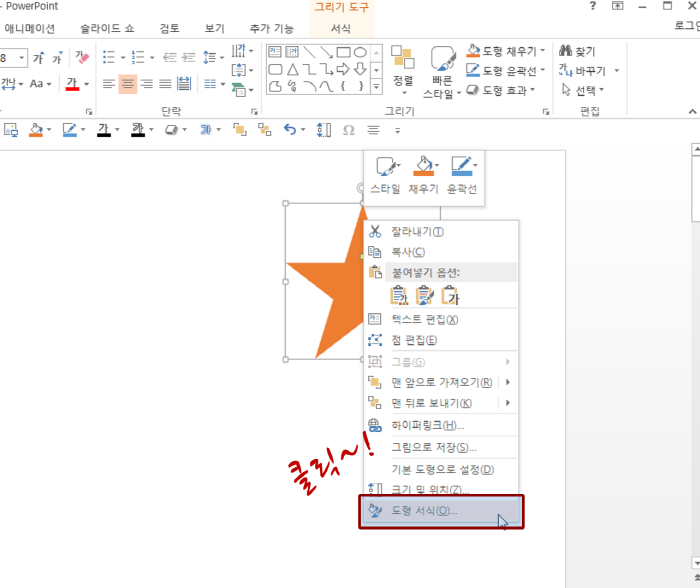Open the columns dropdown
Screen dimensions: 700x588
tap(214, 83)
